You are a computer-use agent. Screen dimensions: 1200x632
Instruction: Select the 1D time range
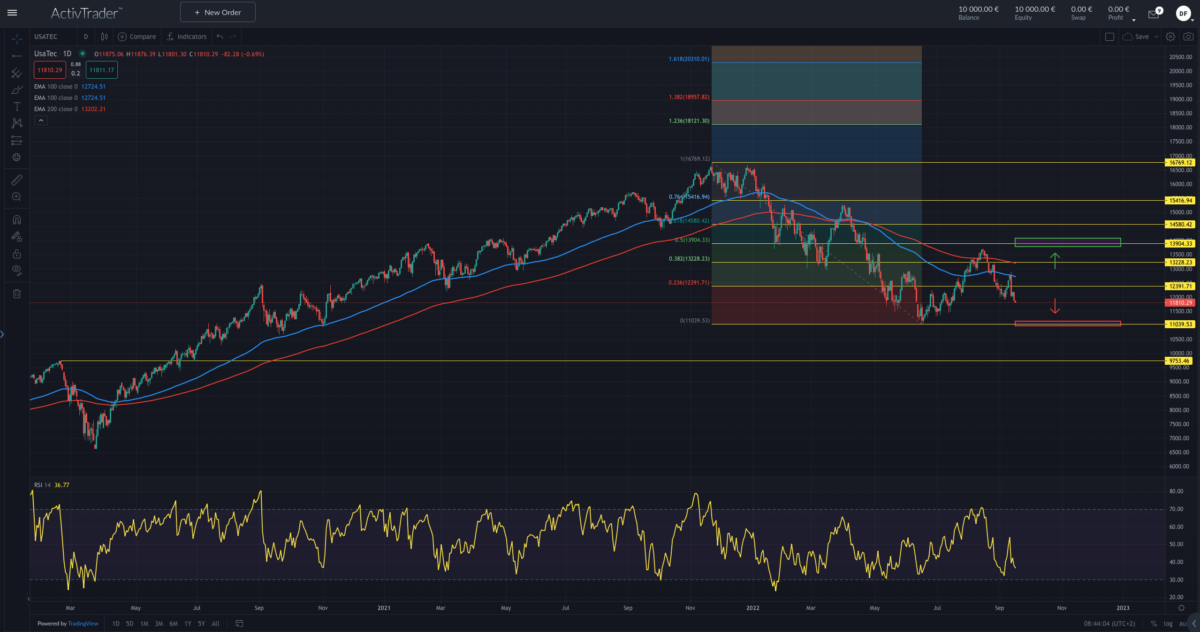click(x=115, y=623)
